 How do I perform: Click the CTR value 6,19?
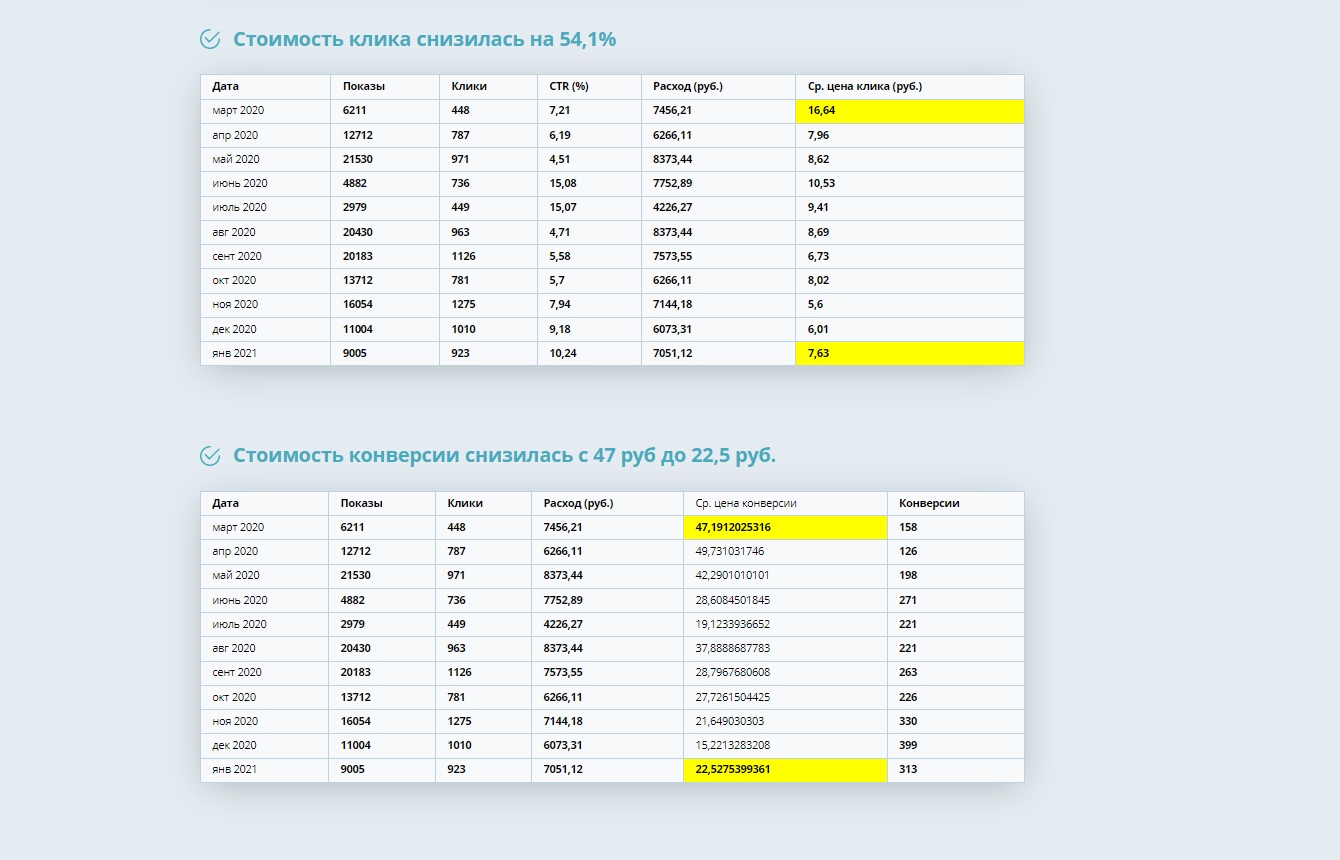tap(560, 135)
